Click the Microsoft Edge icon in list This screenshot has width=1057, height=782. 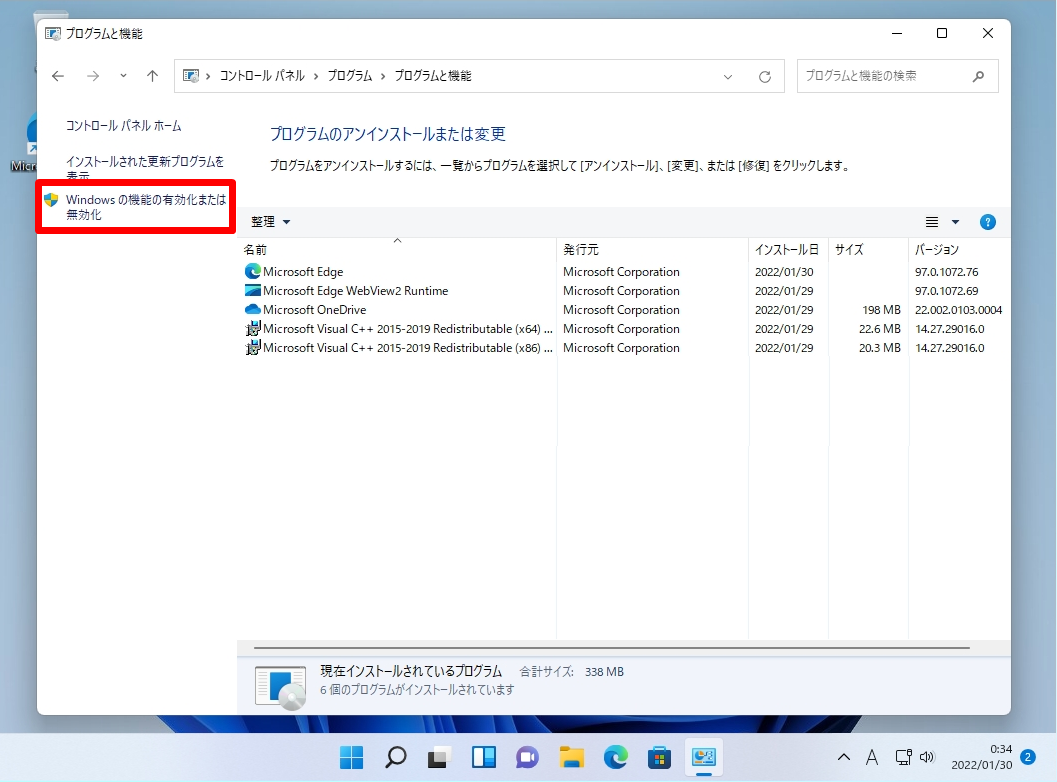pos(253,271)
